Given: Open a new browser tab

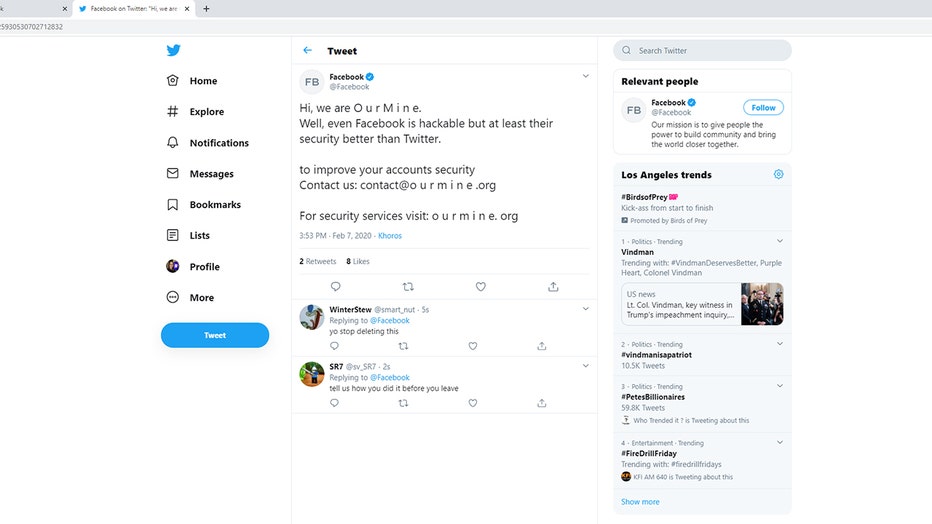Looking at the screenshot, I should (x=206, y=8).
